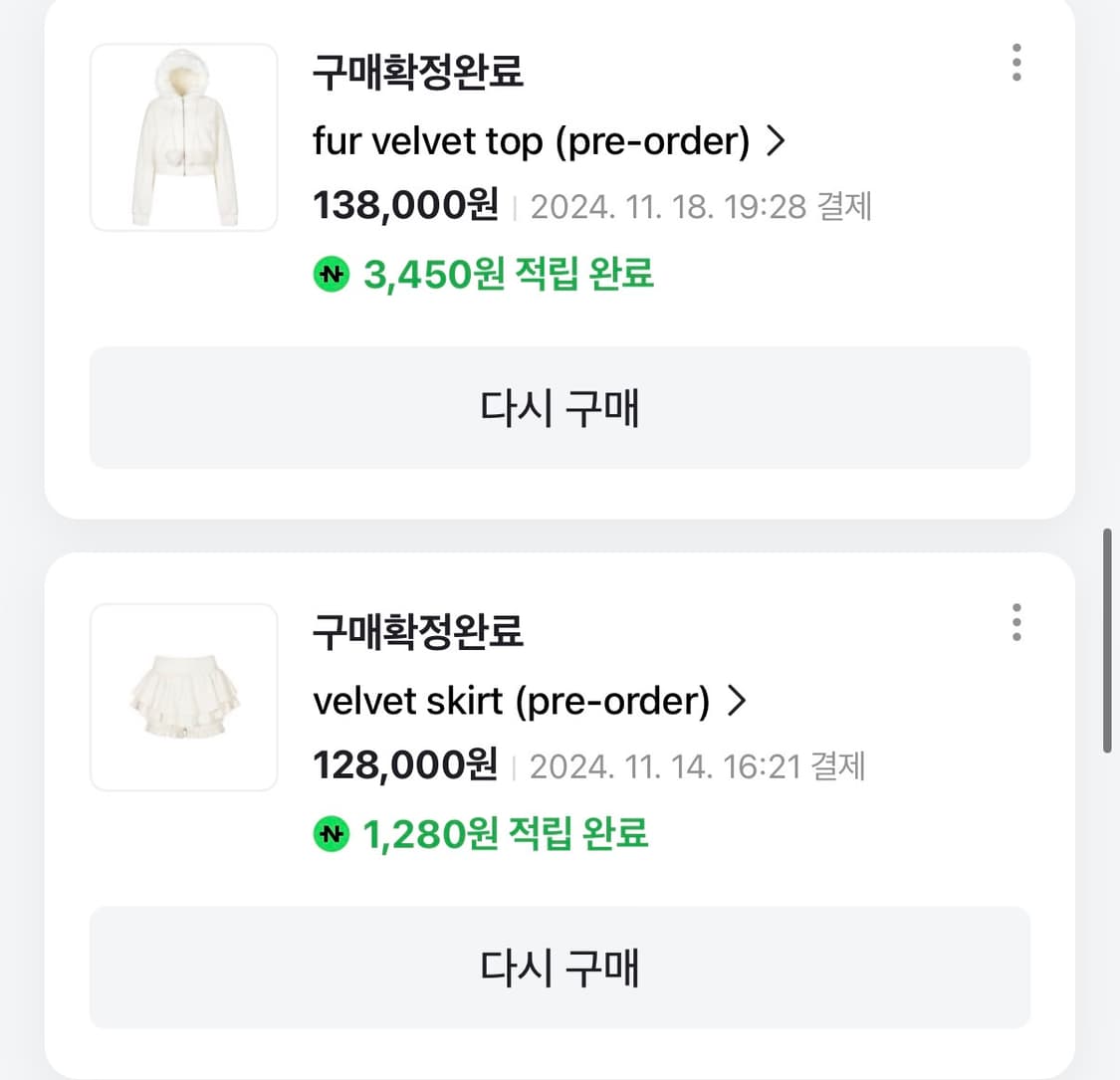Open the three-dot menu for velvet skirt order

point(1016,622)
